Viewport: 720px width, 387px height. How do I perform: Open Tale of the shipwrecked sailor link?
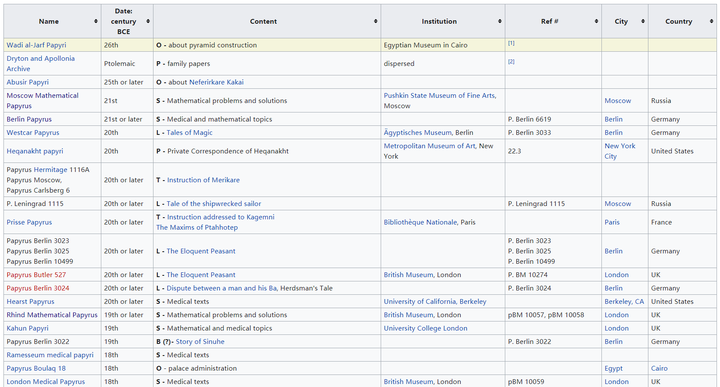pos(214,204)
